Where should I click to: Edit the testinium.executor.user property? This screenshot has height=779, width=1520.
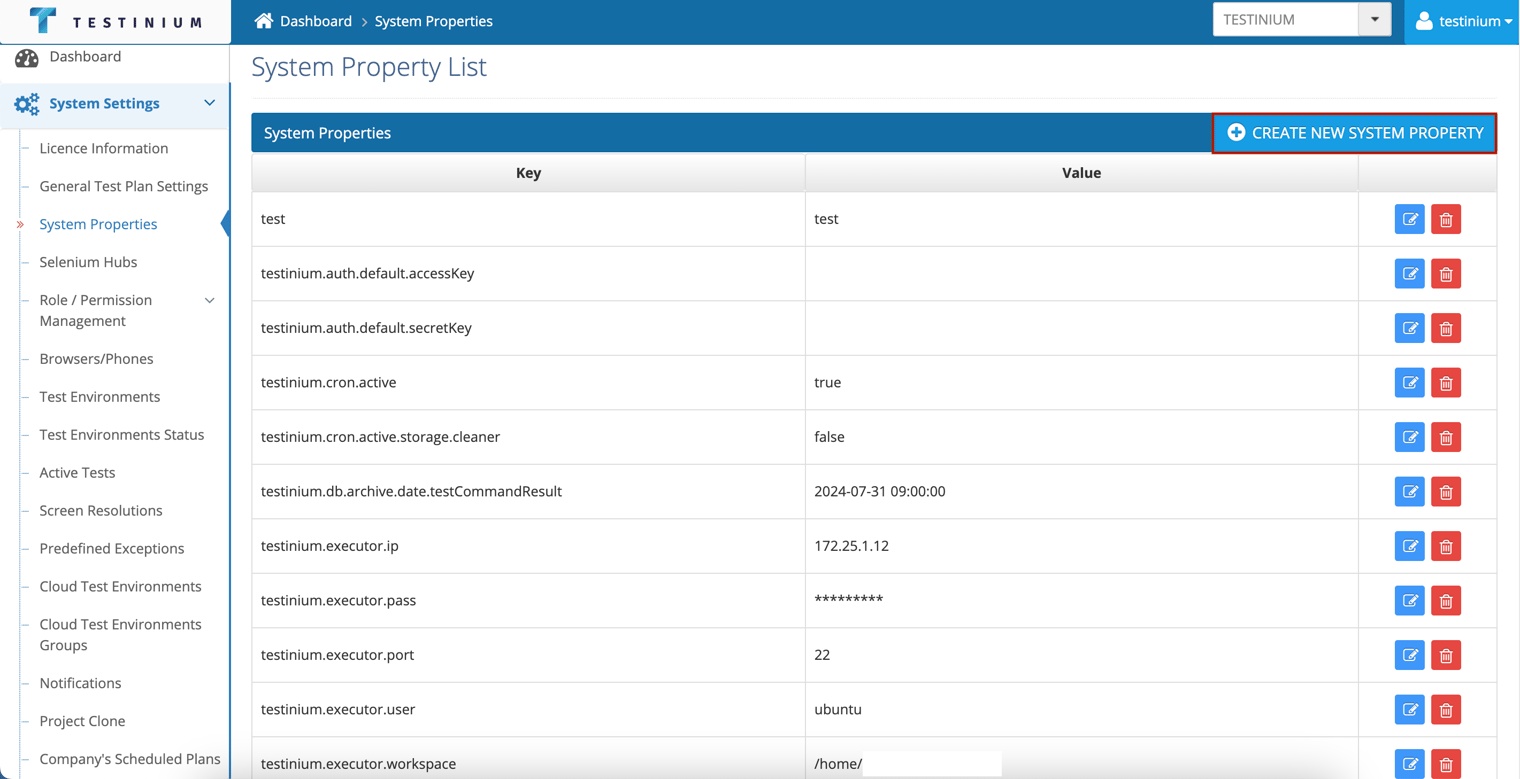(1410, 710)
